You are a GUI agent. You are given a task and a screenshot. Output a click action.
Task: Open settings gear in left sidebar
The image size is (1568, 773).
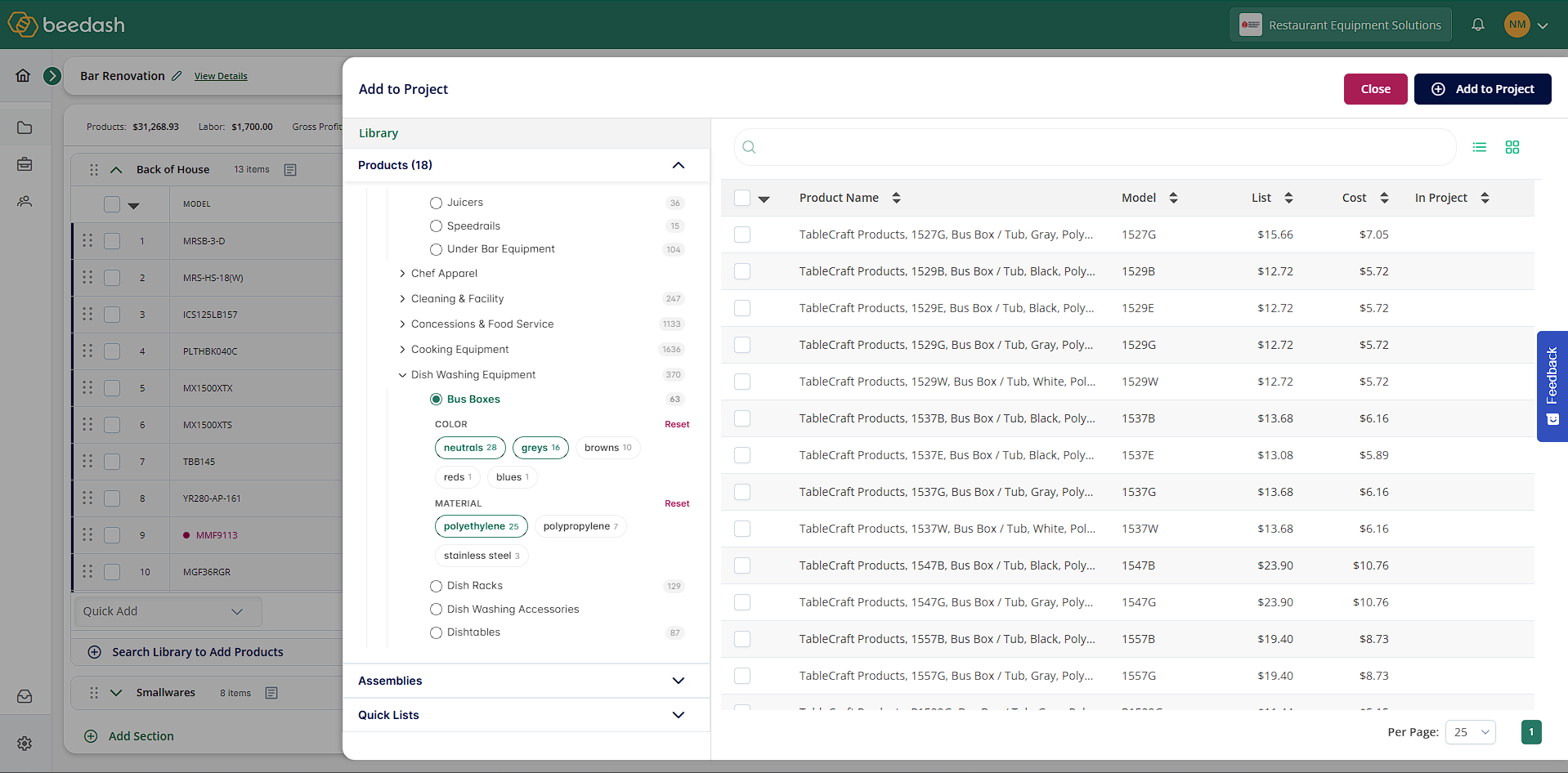(x=25, y=744)
